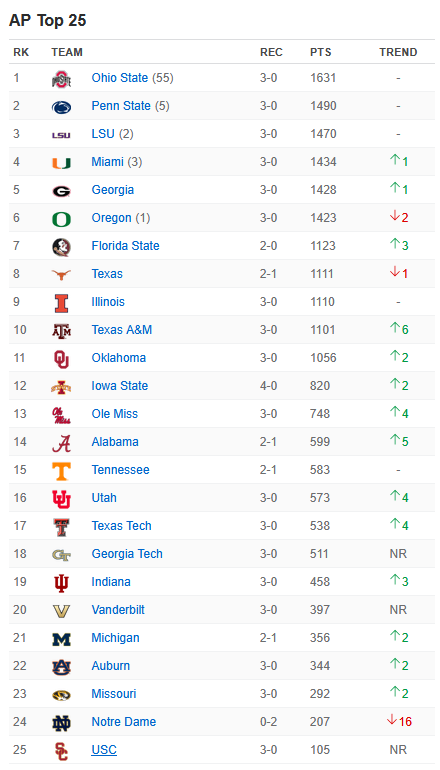Image resolution: width=440 pixels, height=770 pixels.
Task: Open the Georgia Tech team link
Action: [127, 553]
